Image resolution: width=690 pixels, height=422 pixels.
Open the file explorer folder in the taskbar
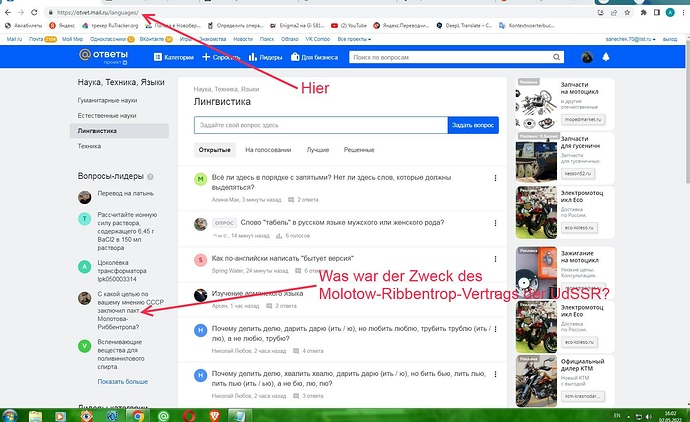point(35,416)
